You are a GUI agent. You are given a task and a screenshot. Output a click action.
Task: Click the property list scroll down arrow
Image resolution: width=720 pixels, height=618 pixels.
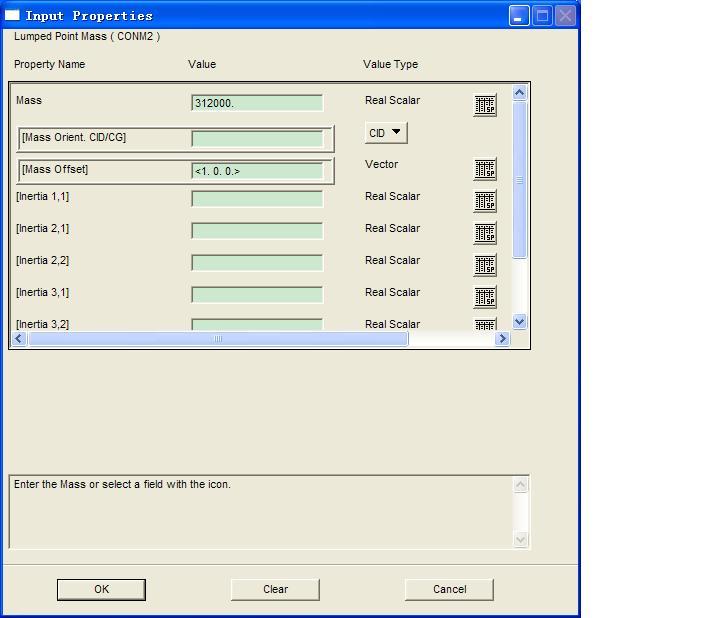tap(519, 321)
